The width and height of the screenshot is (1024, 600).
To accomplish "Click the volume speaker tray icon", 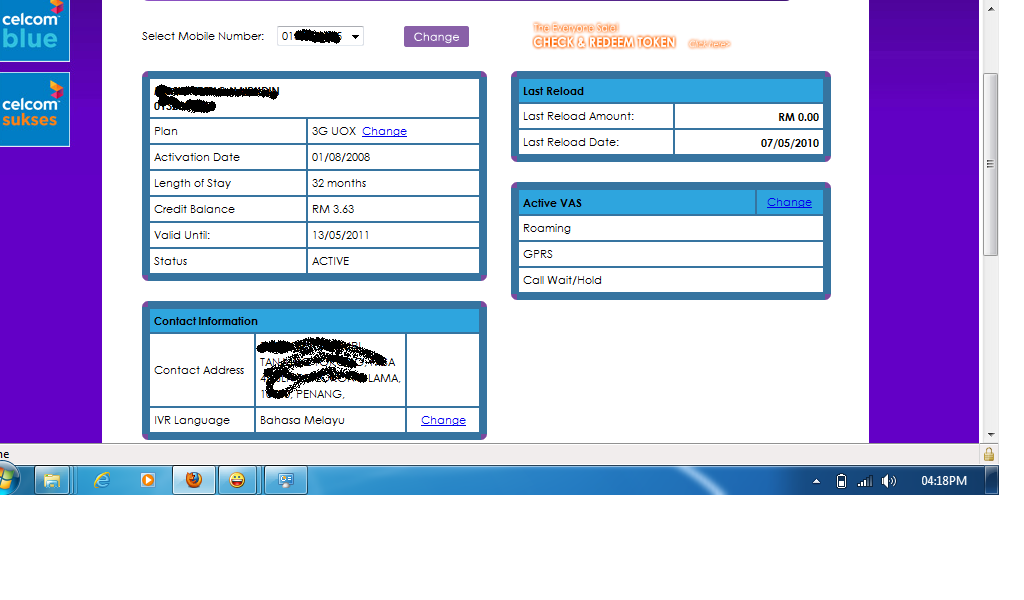I will pyautogui.click(x=889, y=481).
